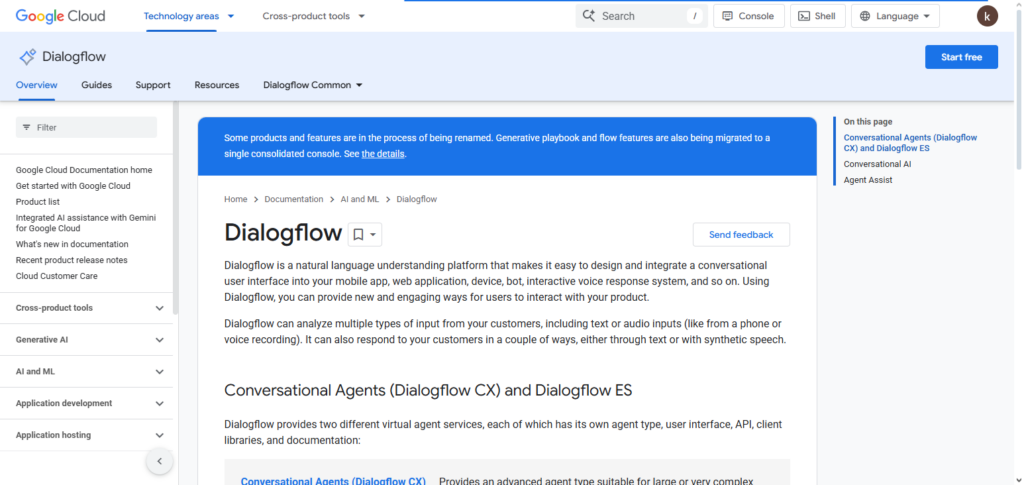Click the Console button icon
This screenshot has height=485, width=1024.
click(x=728, y=16)
